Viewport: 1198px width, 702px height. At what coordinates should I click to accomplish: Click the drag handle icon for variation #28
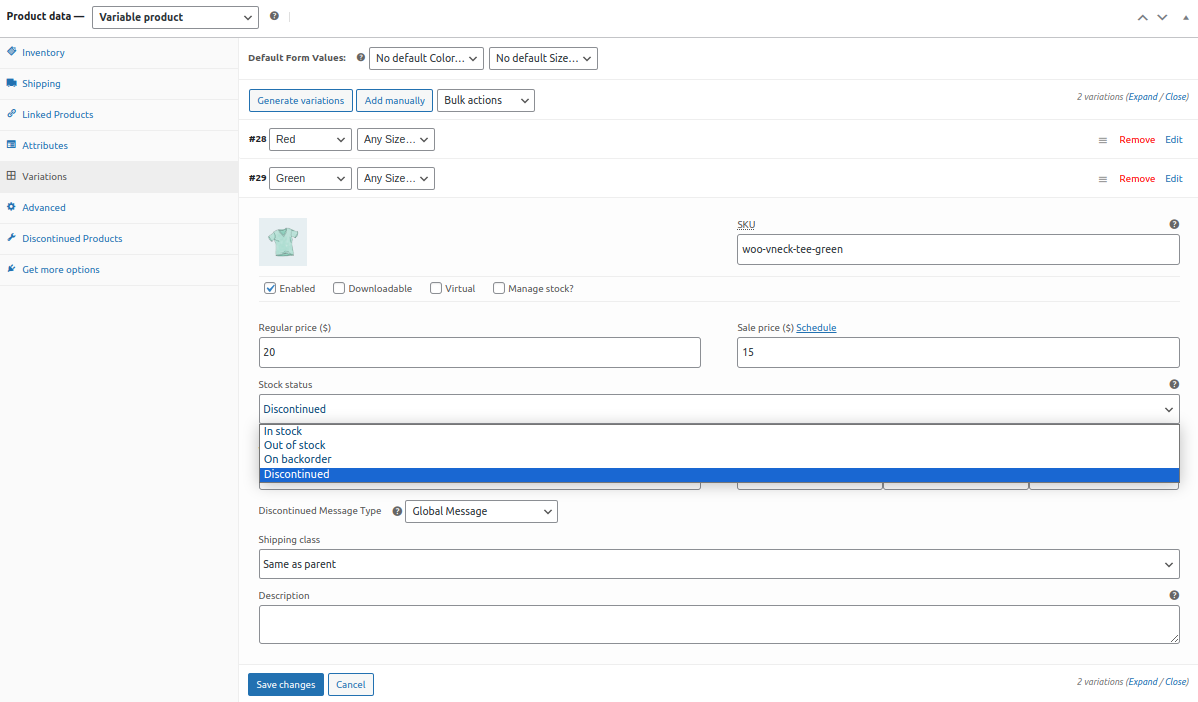pos(1102,140)
